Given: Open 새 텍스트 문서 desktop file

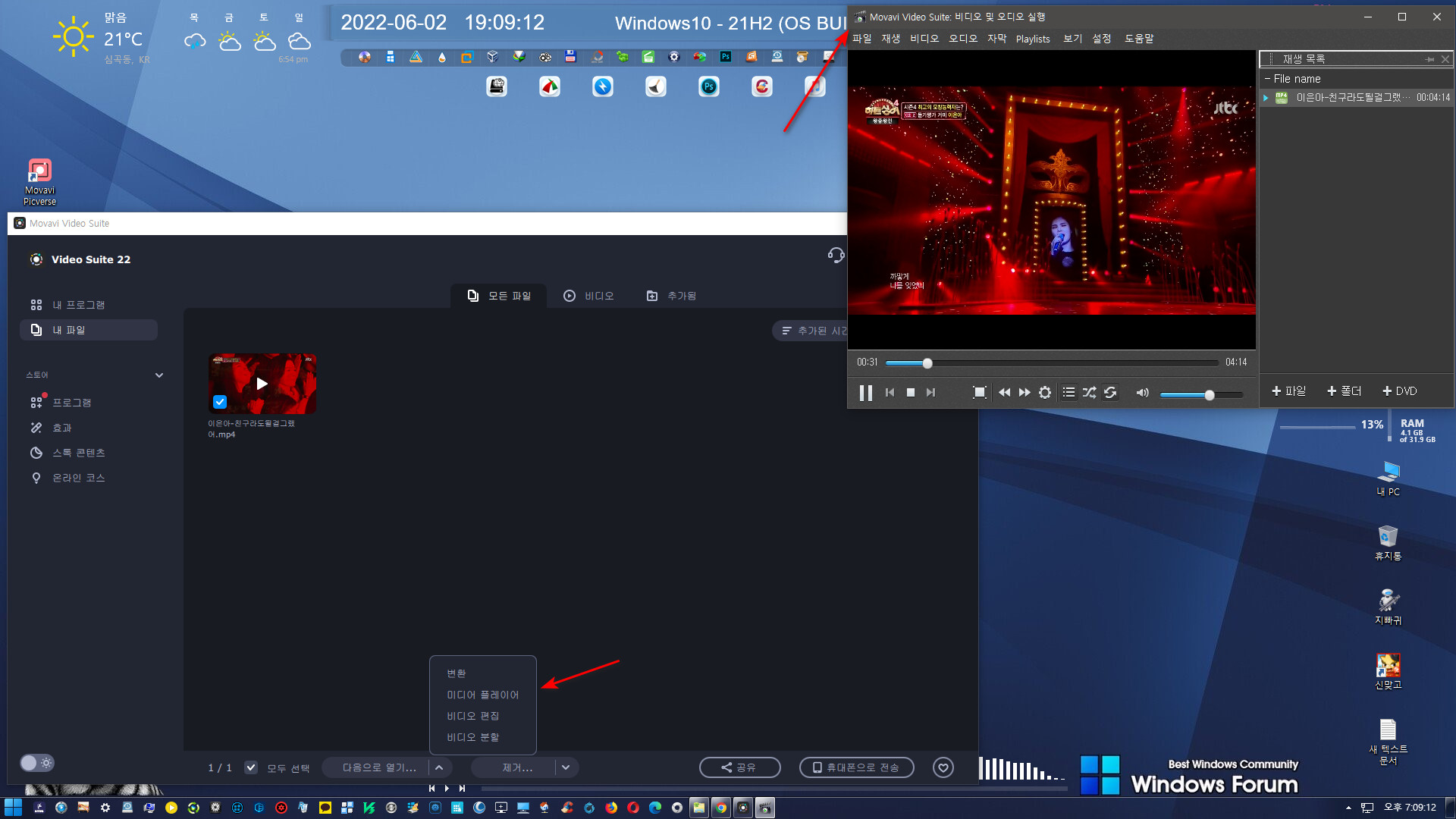Looking at the screenshot, I should pos(1389,742).
